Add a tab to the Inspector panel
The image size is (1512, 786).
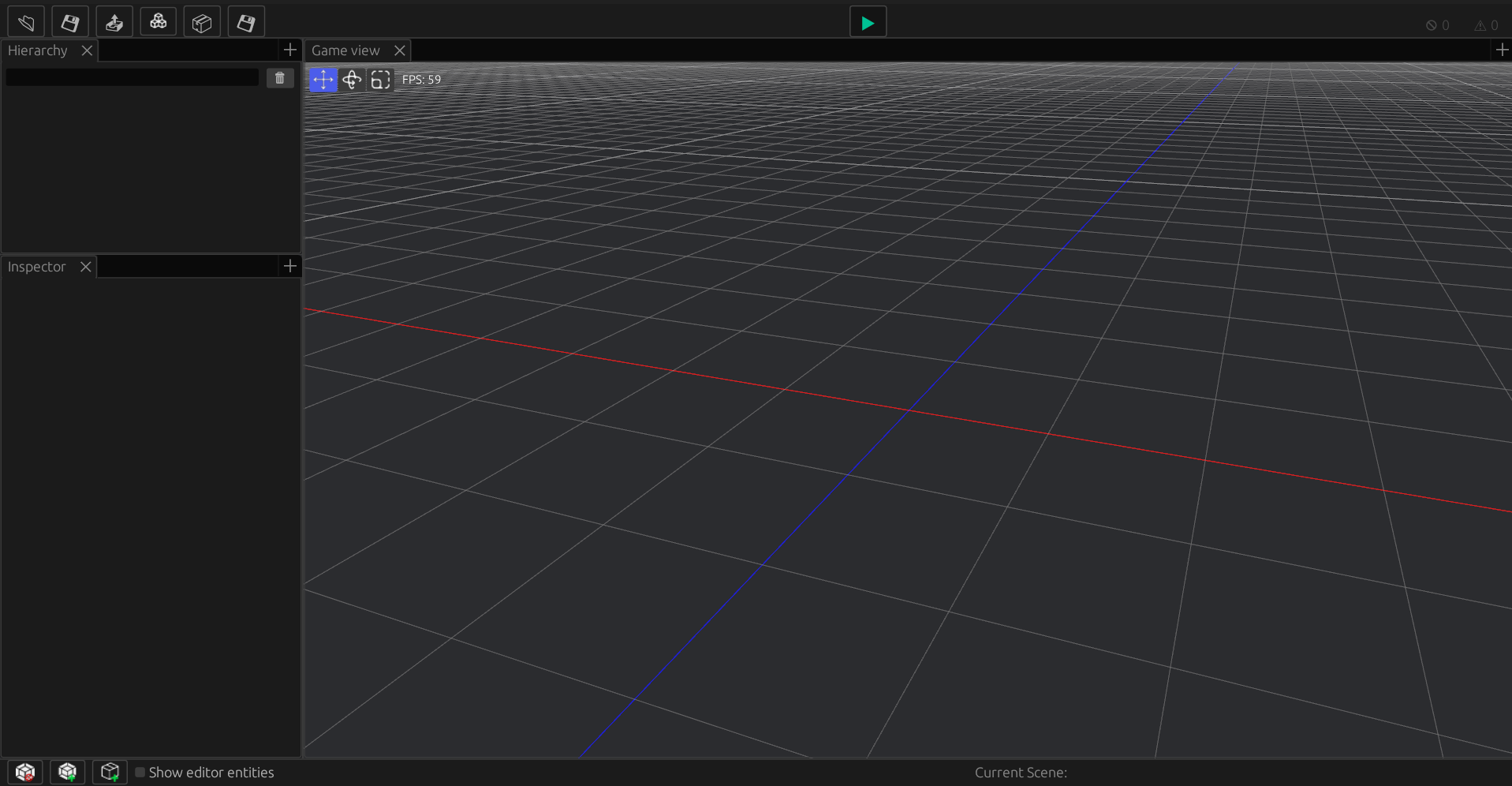290,266
